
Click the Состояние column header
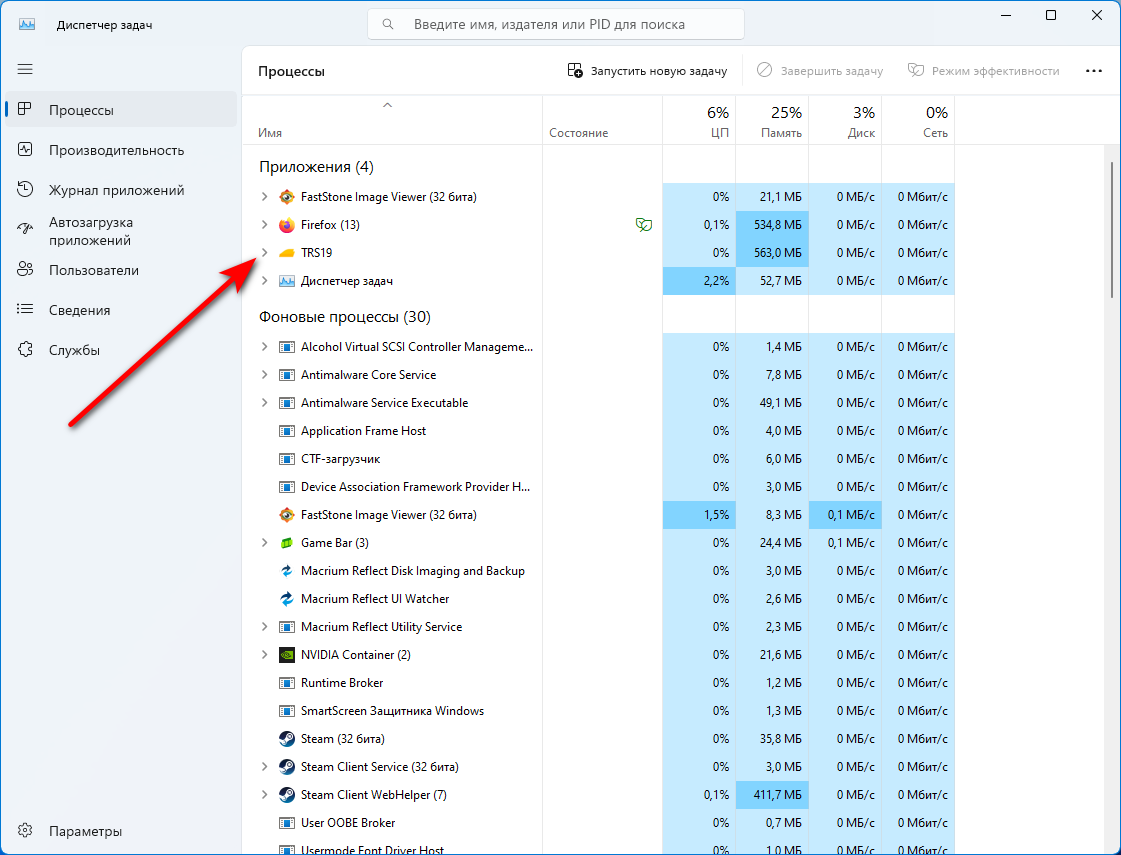click(x=603, y=121)
